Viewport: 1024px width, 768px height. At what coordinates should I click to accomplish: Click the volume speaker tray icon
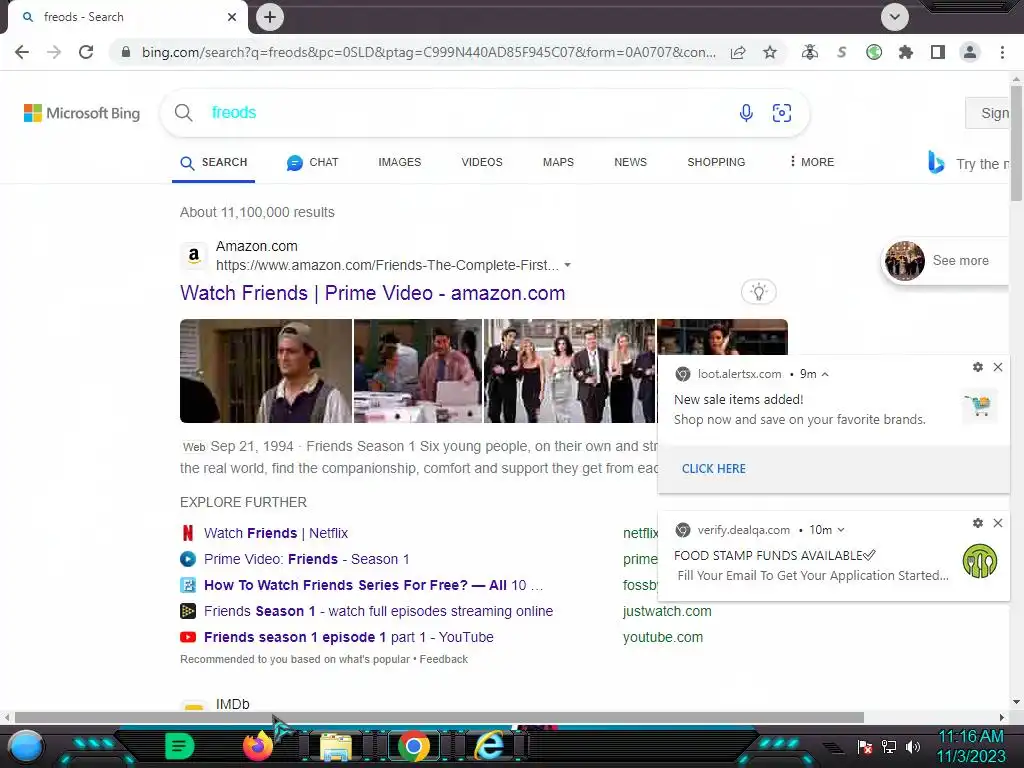(x=912, y=746)
